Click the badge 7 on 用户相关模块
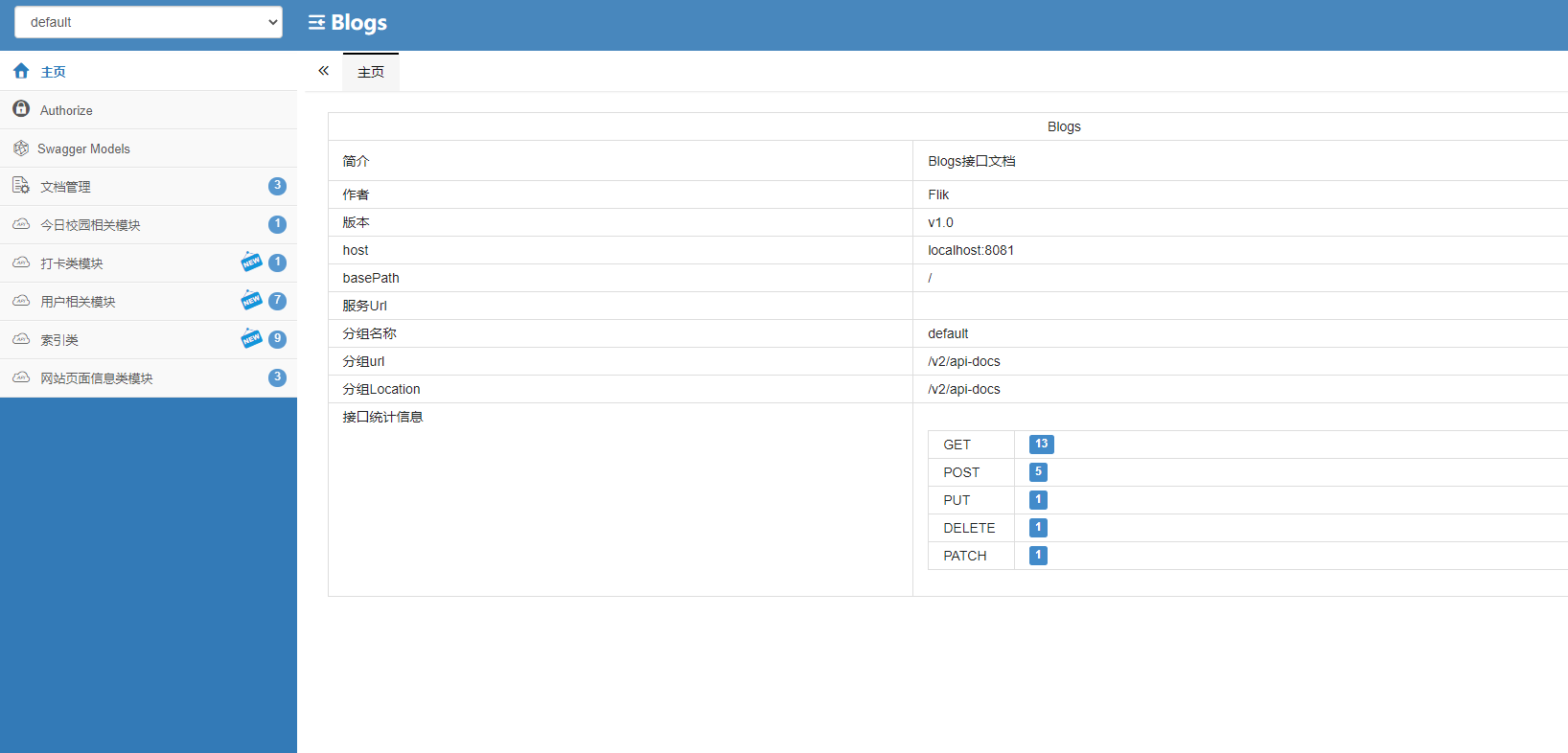This screenshot has width=1568, height=753. (x=277, y=301)
